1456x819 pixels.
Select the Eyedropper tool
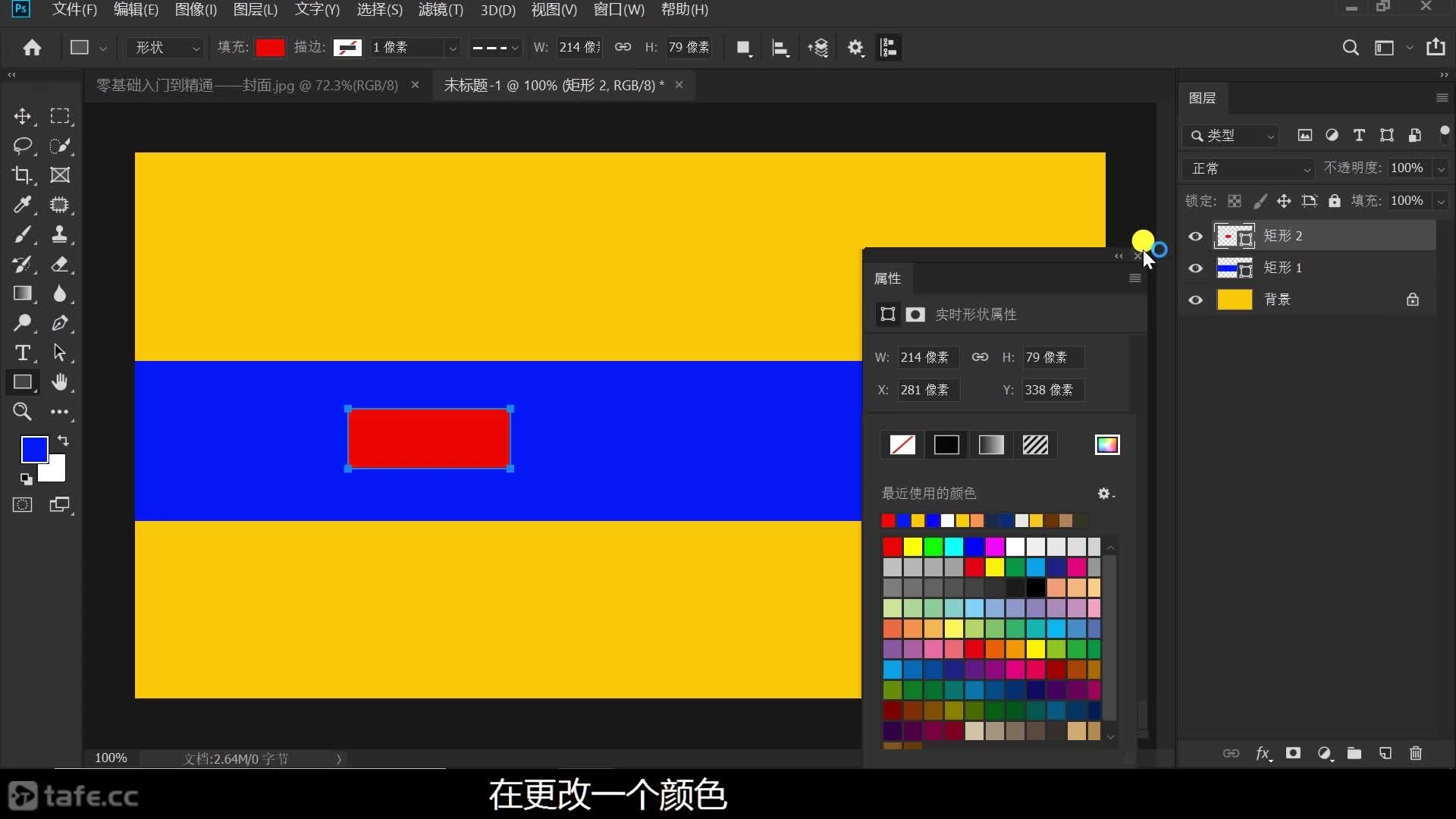click(x=22, y=205)
